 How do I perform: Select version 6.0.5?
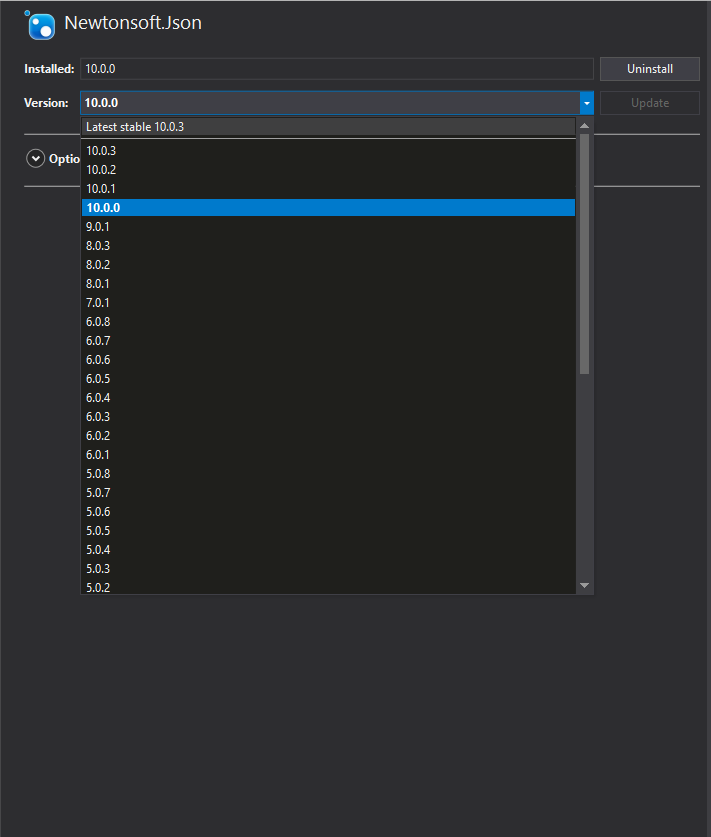pos(328,379)
